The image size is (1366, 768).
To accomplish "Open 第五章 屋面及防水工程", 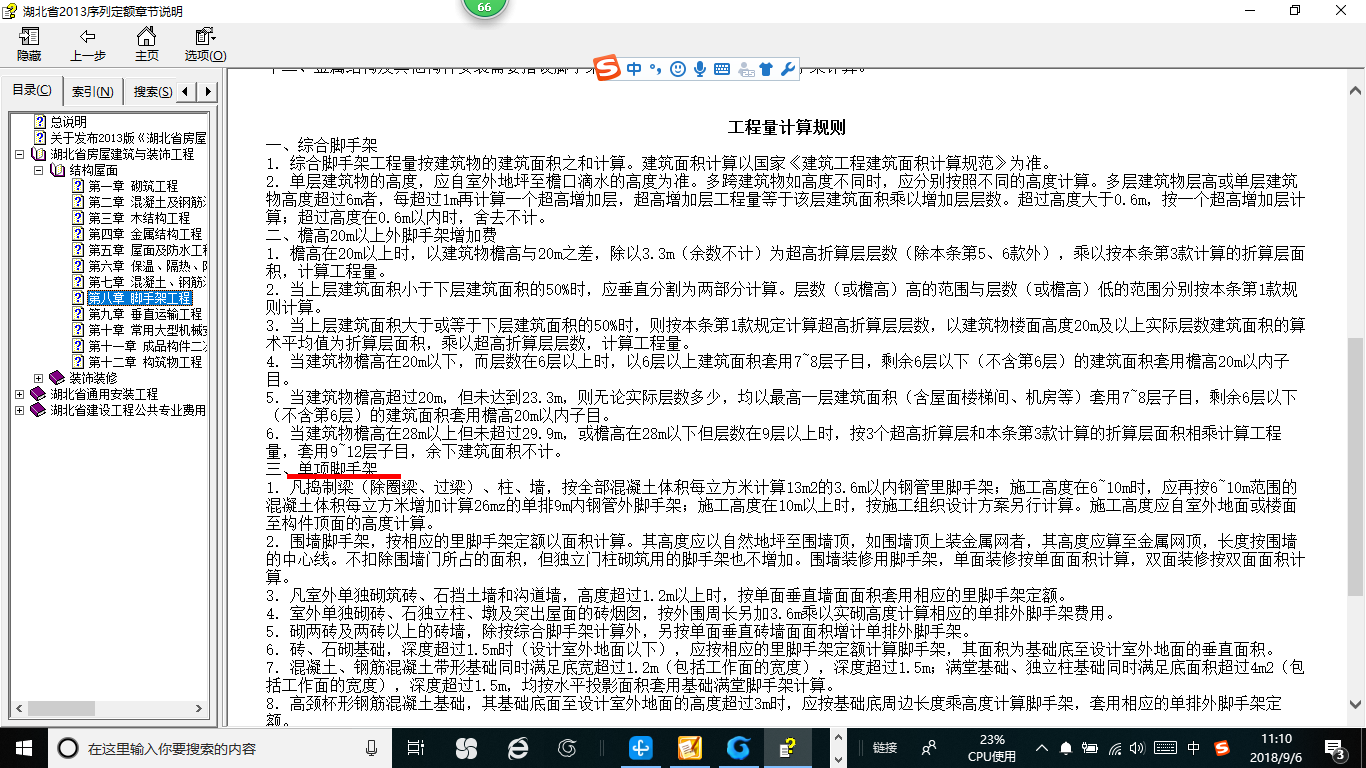I will (147, 250).
